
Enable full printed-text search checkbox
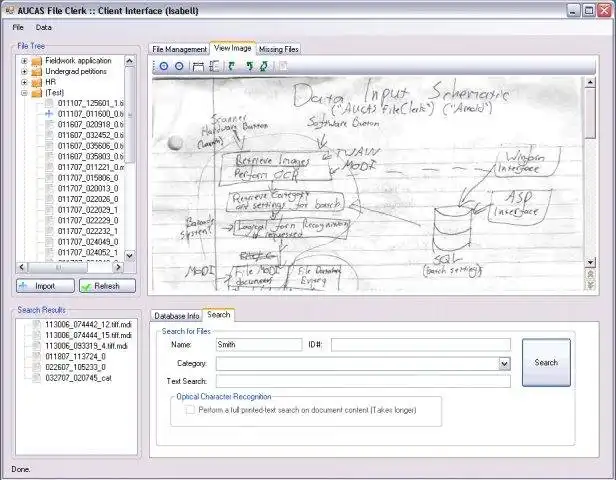(x=190, y=410)
